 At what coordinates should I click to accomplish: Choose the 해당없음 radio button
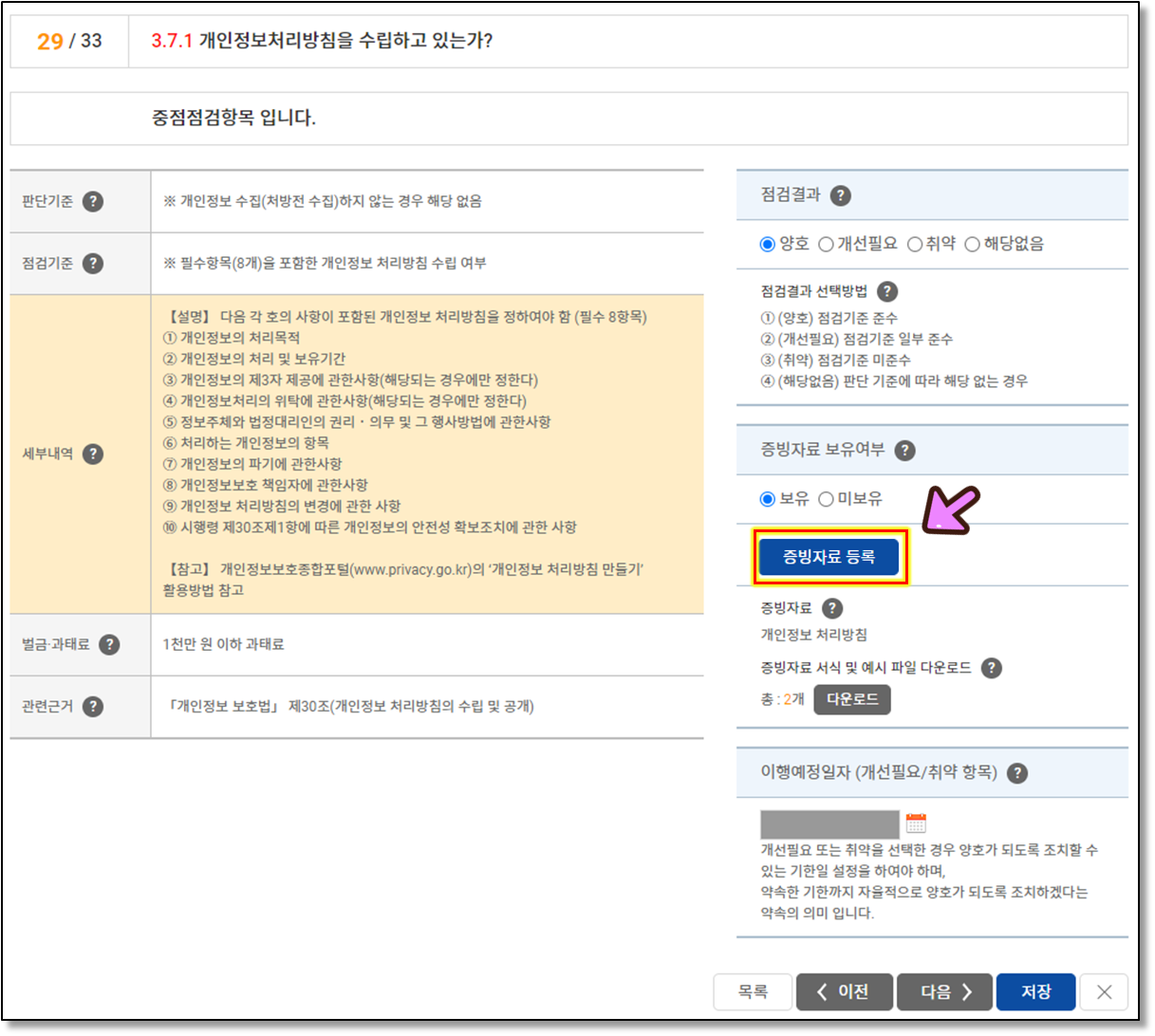(972, 245)
